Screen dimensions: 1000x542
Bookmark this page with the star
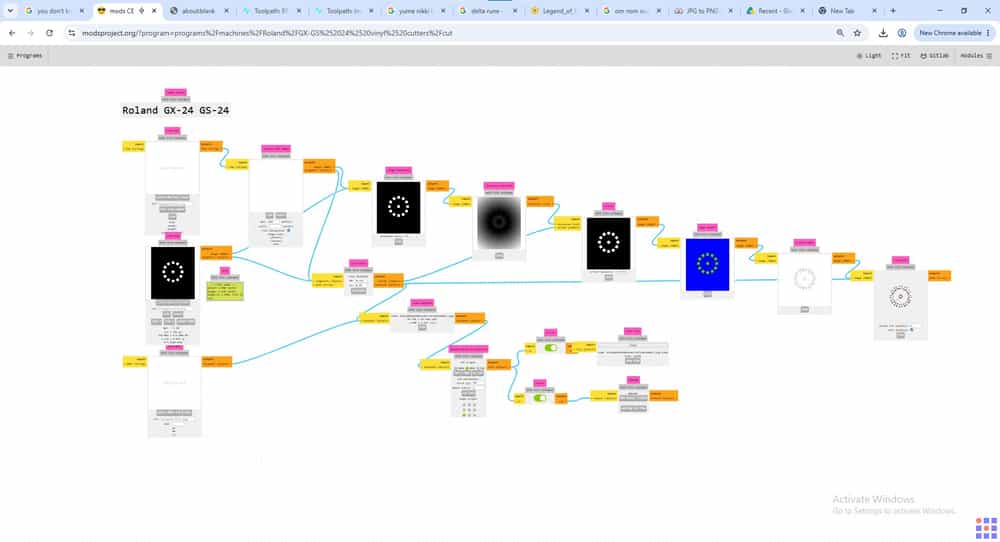pos(857,33)
